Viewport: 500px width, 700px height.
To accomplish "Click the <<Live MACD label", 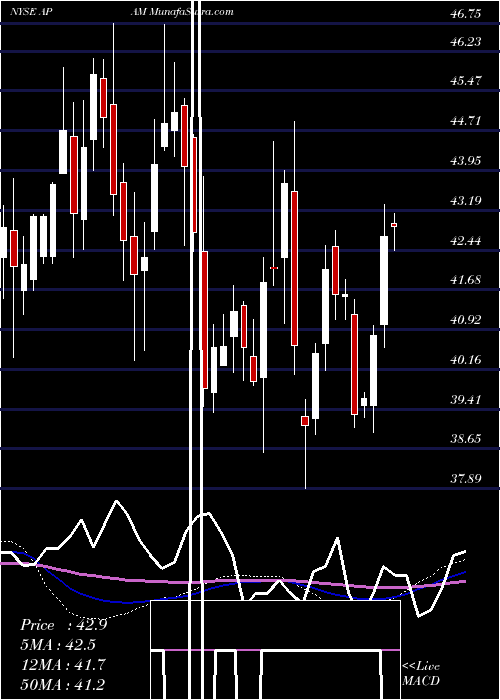I will point(421,673).
